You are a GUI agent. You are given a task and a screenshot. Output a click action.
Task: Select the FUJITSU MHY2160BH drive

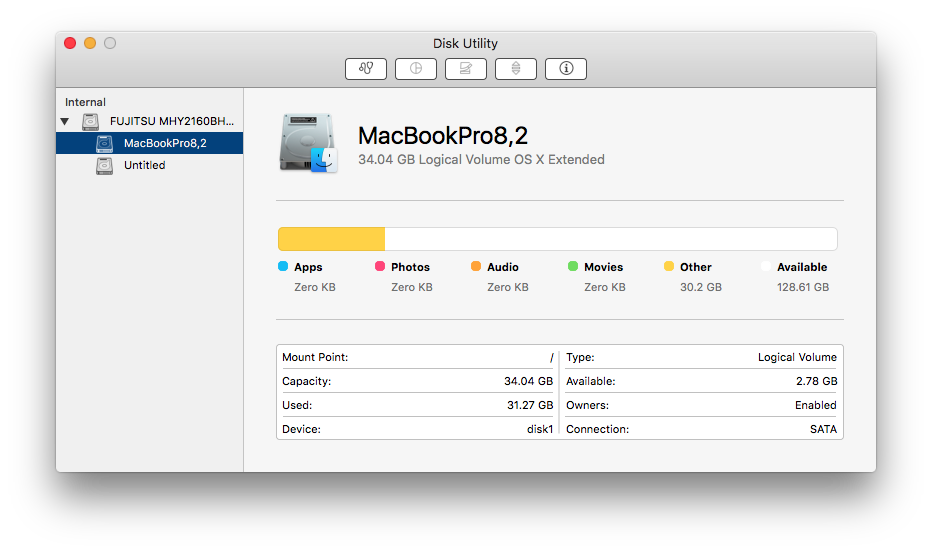pyautogui.click(x=149, y=121)
